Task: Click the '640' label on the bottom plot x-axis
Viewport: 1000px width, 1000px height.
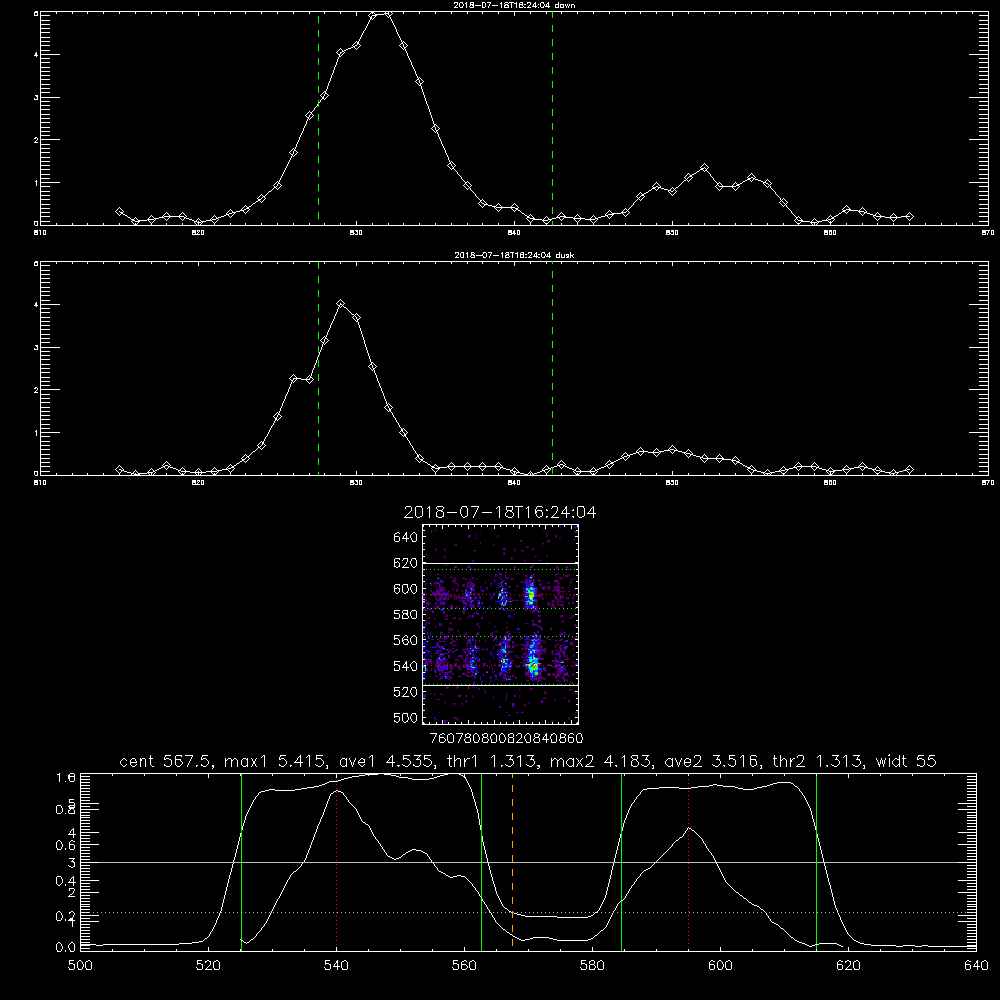Action: point(976,966)
